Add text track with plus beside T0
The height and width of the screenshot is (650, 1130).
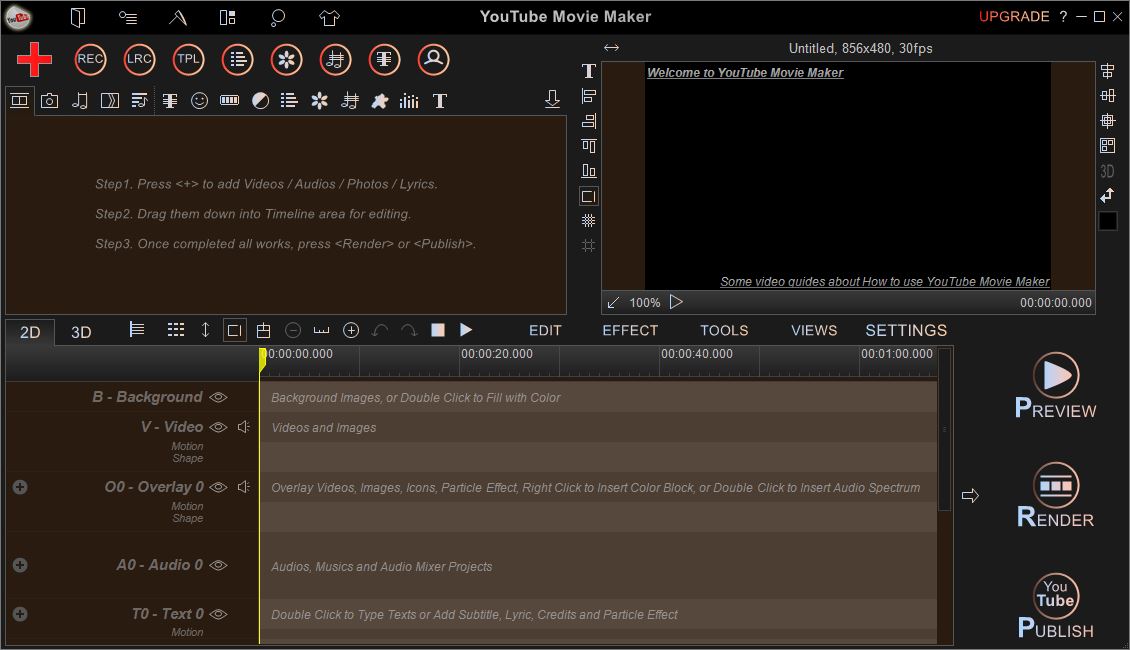point(20,614)
